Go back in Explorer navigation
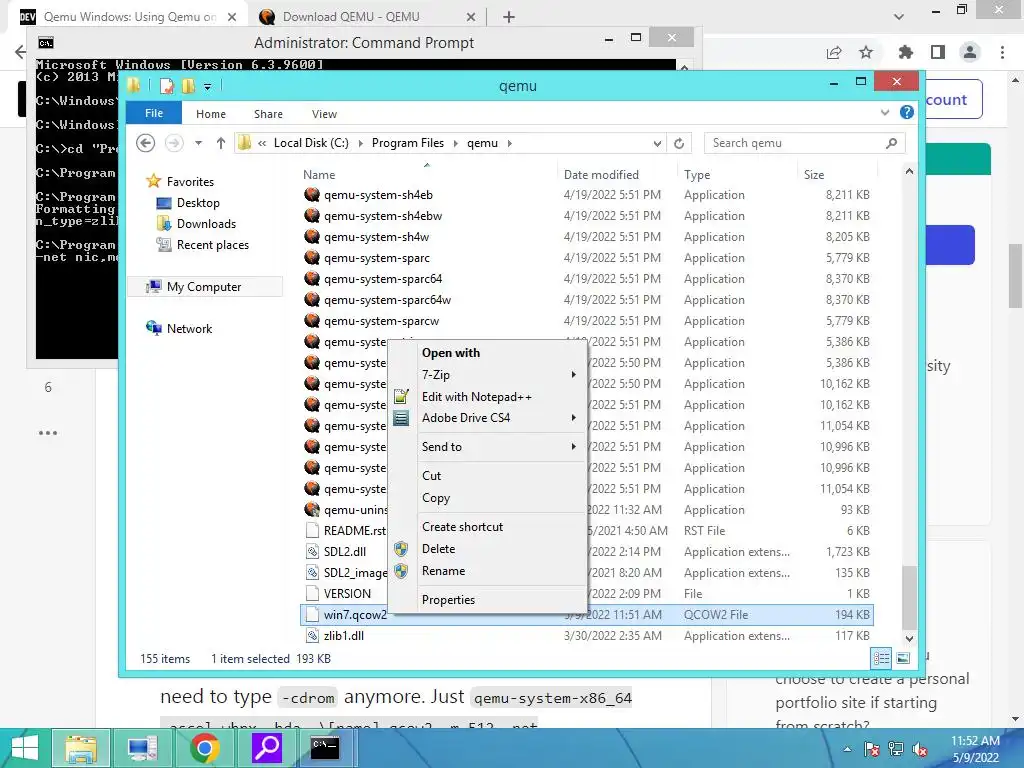This screenshot has width=1024, height=768. [x=146, y=143]
